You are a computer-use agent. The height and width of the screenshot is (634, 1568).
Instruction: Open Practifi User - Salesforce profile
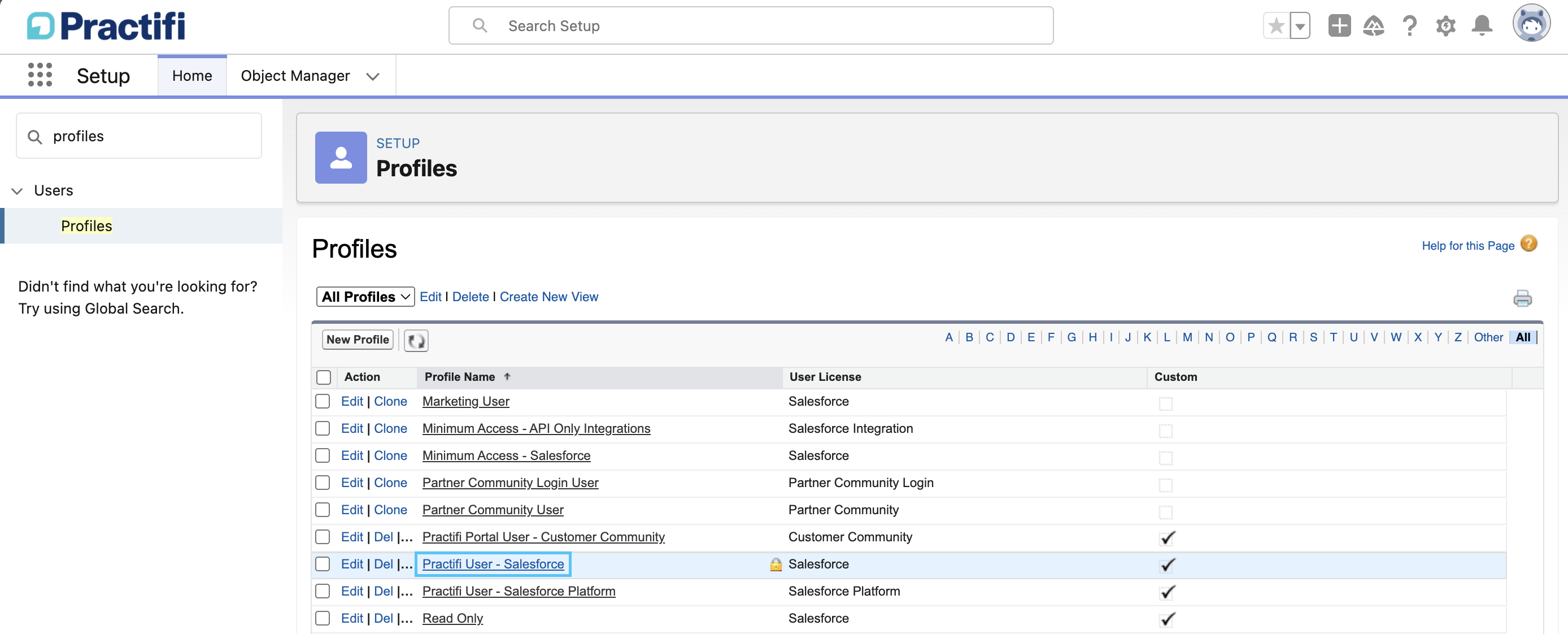[x=493, y=564]
